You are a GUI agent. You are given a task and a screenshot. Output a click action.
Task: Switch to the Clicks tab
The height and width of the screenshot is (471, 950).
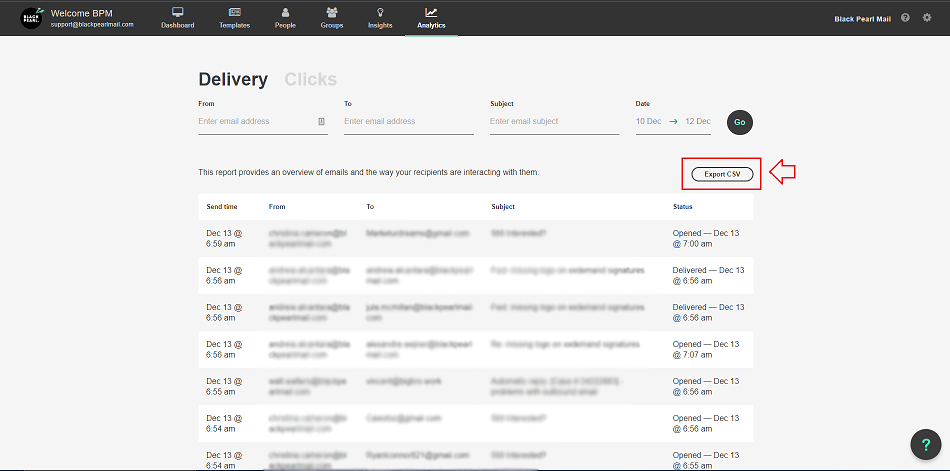tap(310, 80)
